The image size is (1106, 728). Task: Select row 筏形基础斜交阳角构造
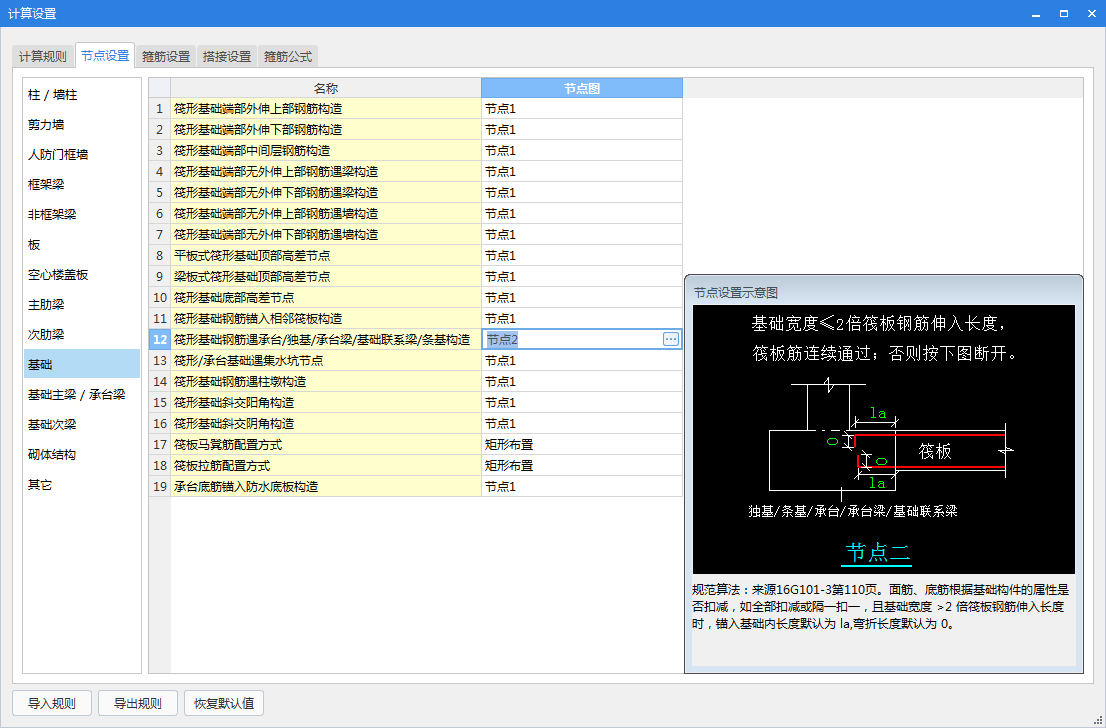pyautogui.click(x=326, y=403)
